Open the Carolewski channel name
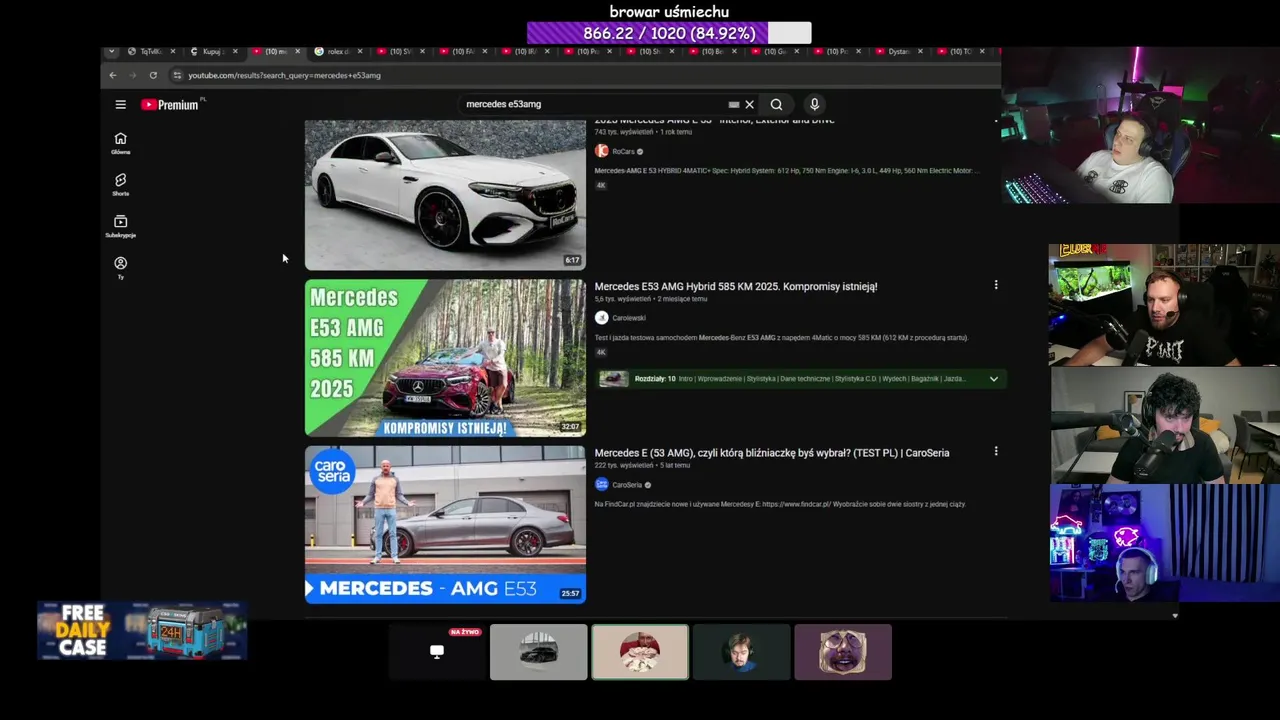This screenshot has height=720, width=1280. click(x=629, y=318)
